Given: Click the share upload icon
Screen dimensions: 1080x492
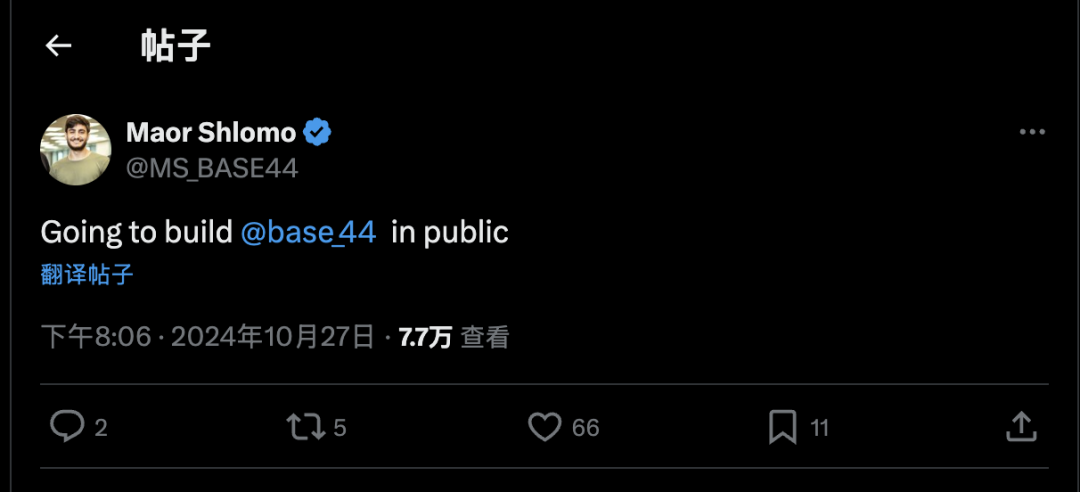Looking at the screenshot, I should [x=1020, y=427].
